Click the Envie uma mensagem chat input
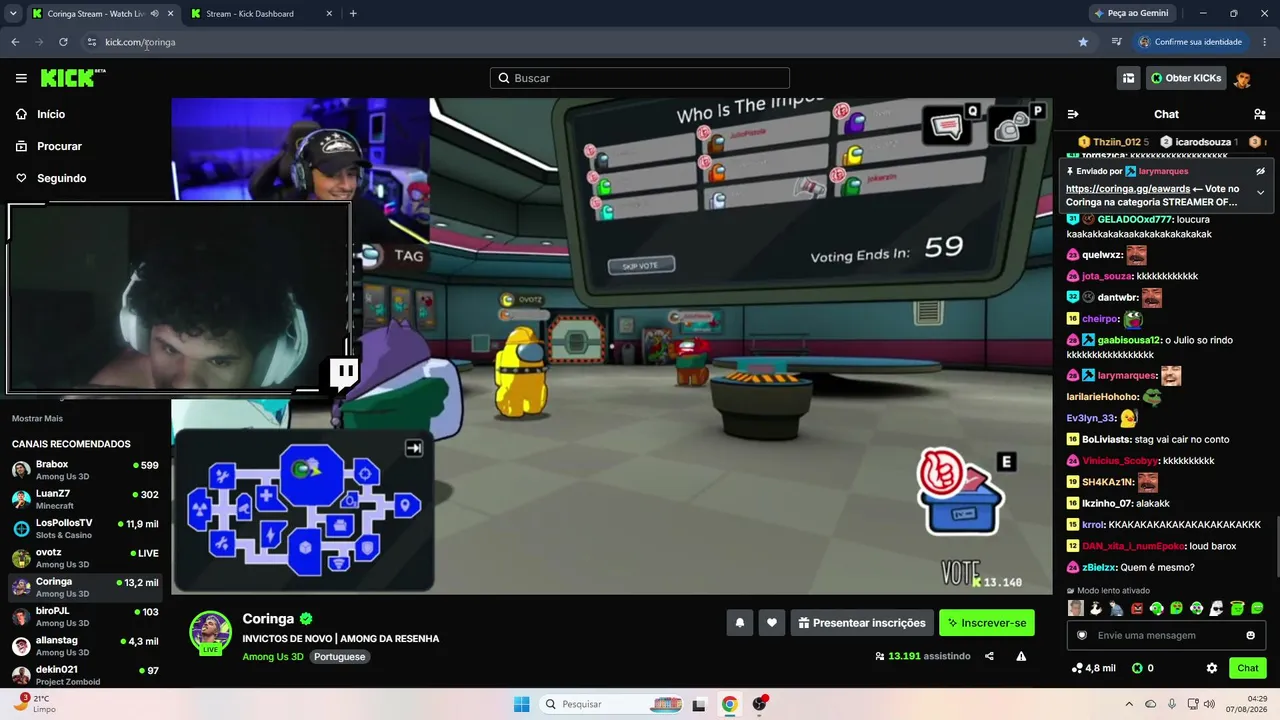Screen dimensions: 1280x720 (x=1166, y=635)
